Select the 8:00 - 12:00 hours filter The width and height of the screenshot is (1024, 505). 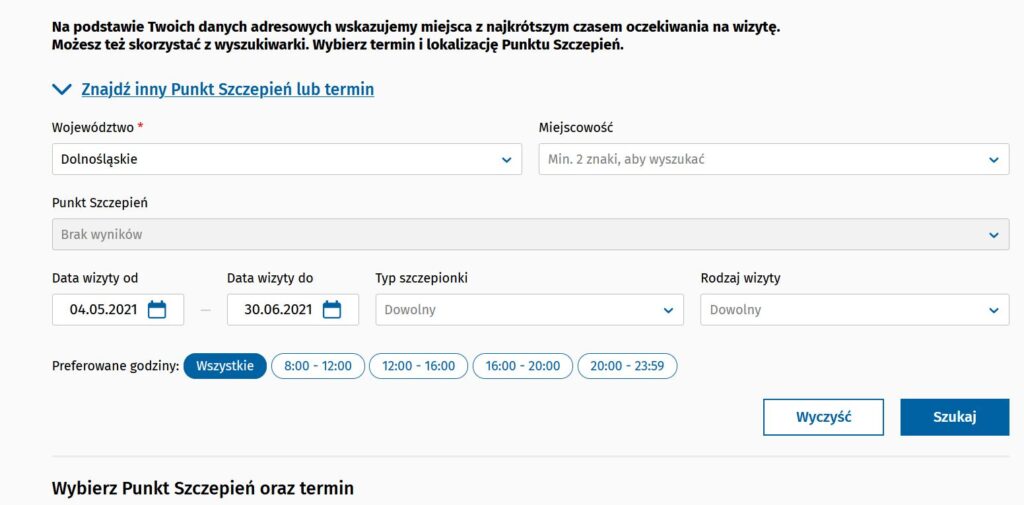pos(318,366)
